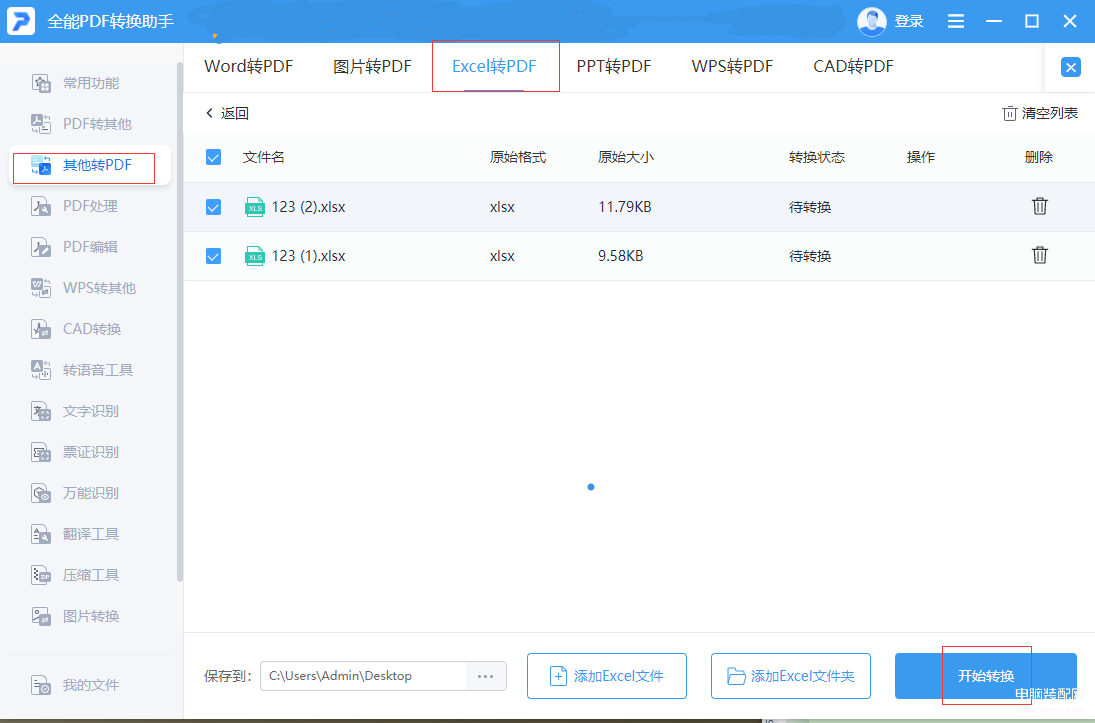Switch to the Word转PDF tab
The height and width of the screenshot is (723, 1095).
(249, 66)
